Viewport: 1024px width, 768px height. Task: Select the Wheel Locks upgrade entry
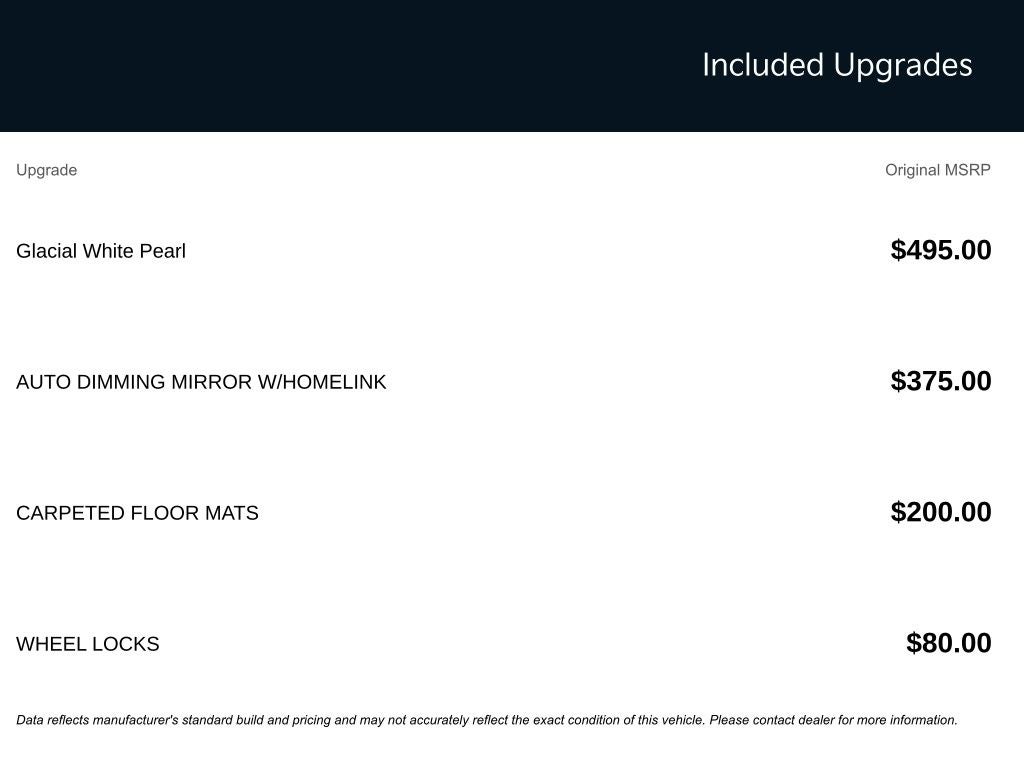88,644
